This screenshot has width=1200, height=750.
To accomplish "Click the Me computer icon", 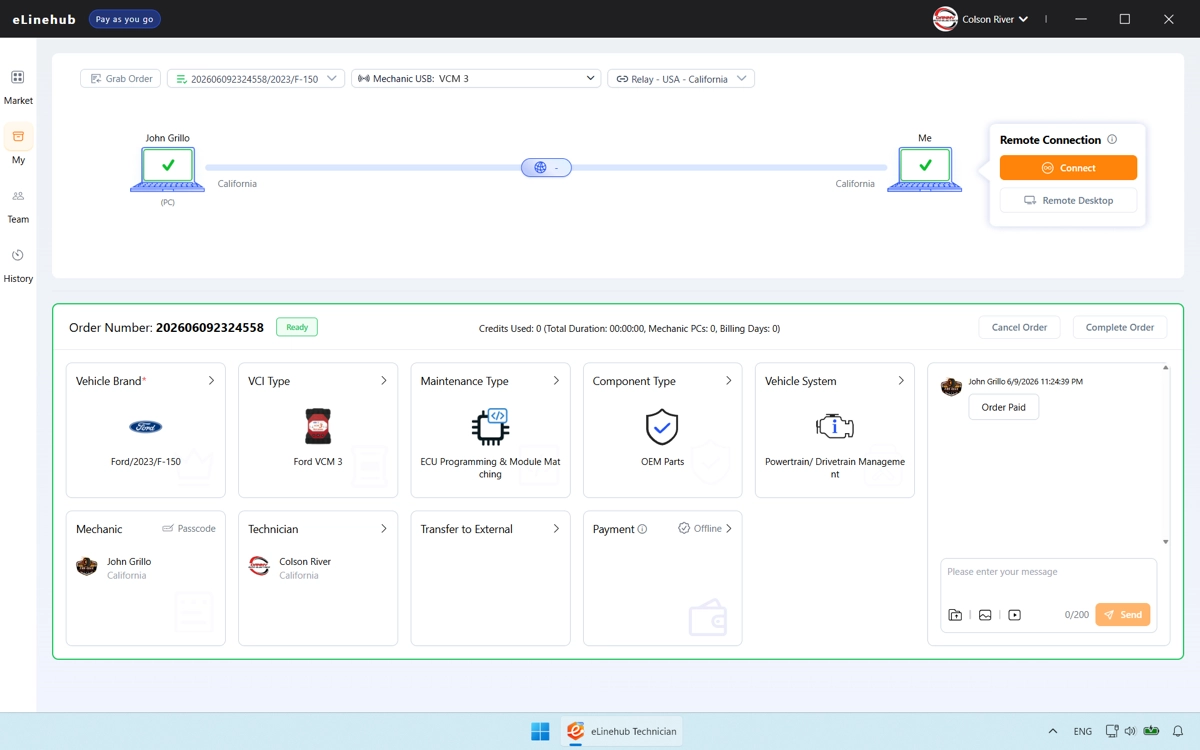I will point(925,168).
